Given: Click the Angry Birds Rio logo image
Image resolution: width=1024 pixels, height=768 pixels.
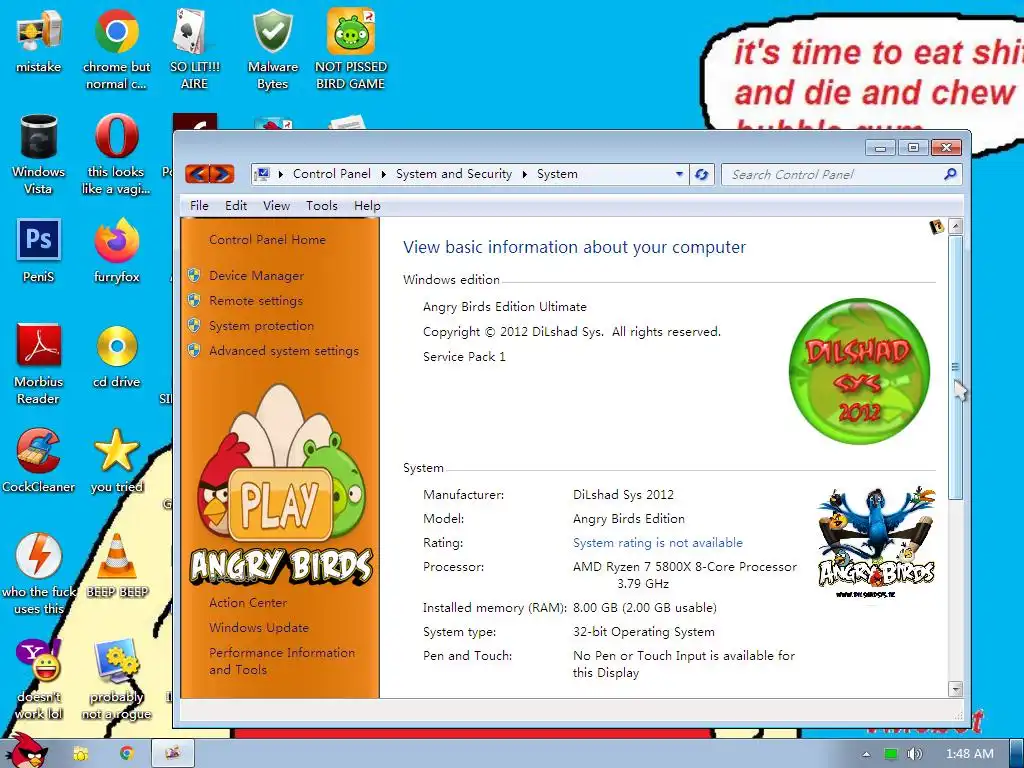Looking at the screenshot, I should coord(876,541).
